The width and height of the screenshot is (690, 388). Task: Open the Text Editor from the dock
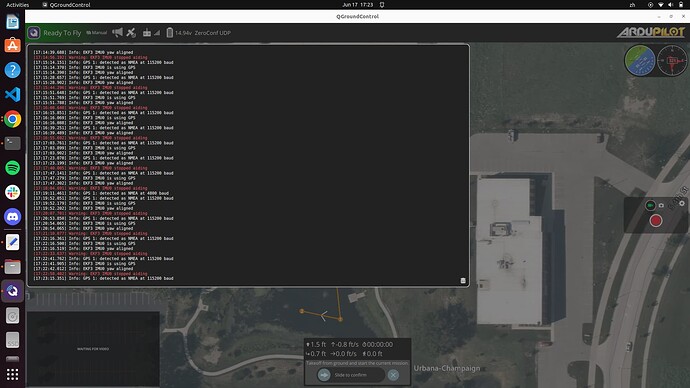[x=12, y=242]
